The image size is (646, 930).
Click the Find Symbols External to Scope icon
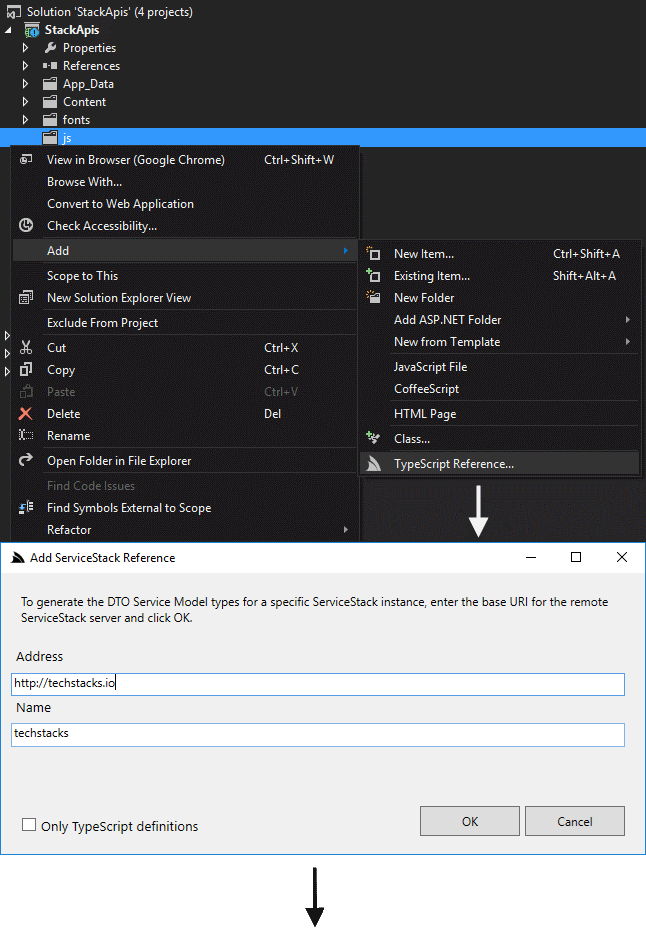(26, 507)
